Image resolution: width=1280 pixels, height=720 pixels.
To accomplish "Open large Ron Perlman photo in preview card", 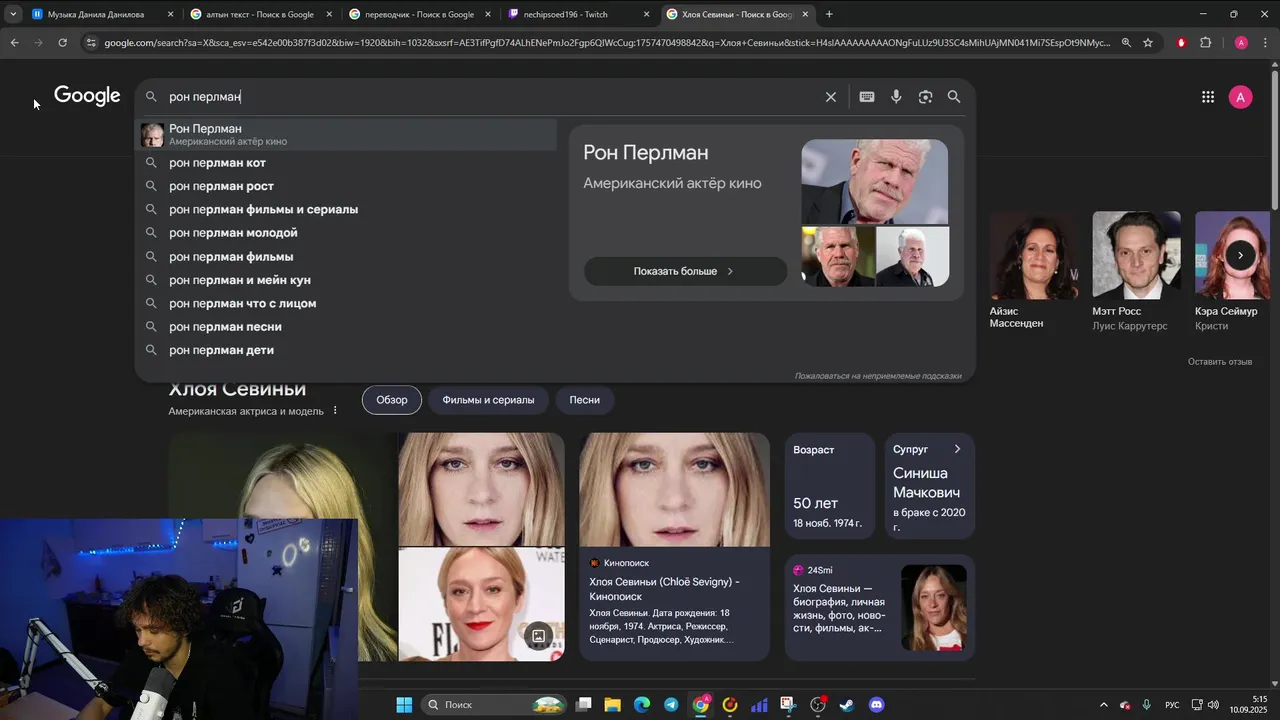I will point(875,182).
